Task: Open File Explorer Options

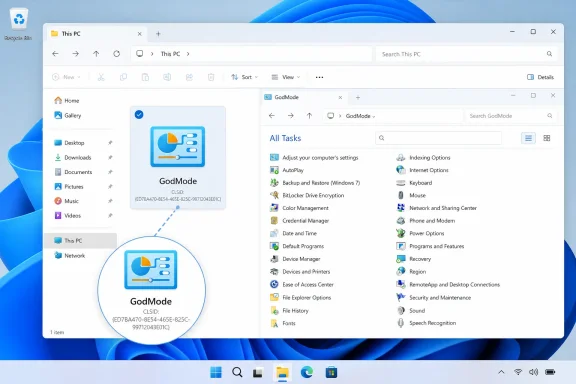Action: (300, 298)
